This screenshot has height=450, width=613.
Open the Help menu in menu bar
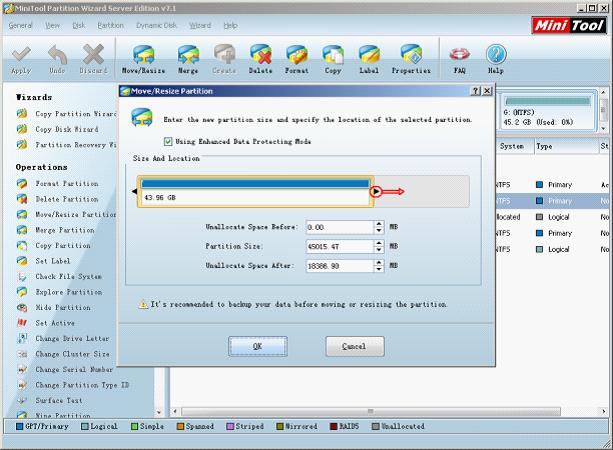click(x=230, y=25)
